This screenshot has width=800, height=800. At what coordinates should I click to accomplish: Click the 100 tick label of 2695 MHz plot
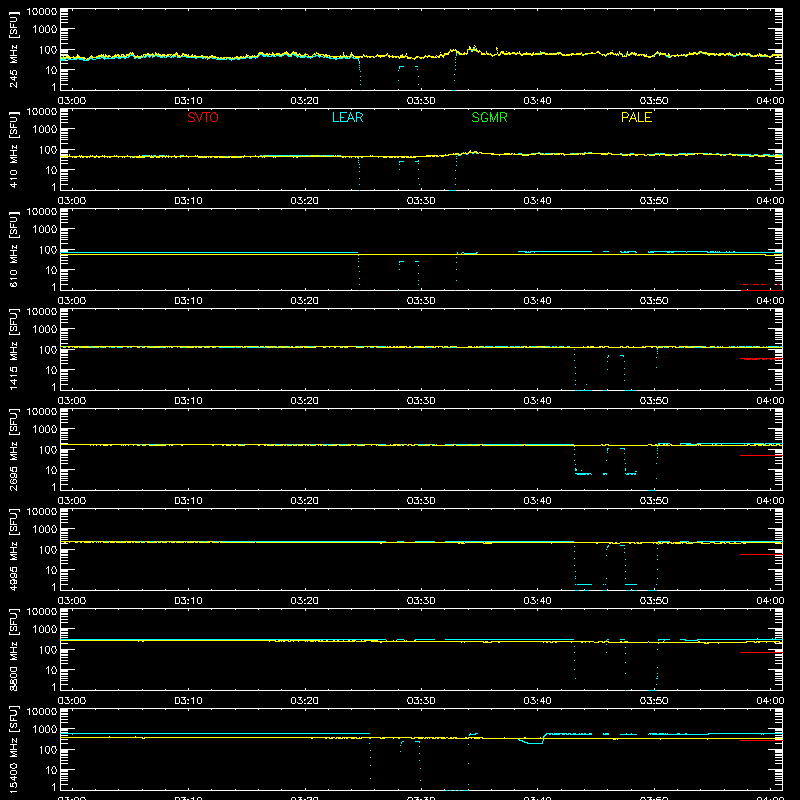pyautogui.click(x=48, y=450)
